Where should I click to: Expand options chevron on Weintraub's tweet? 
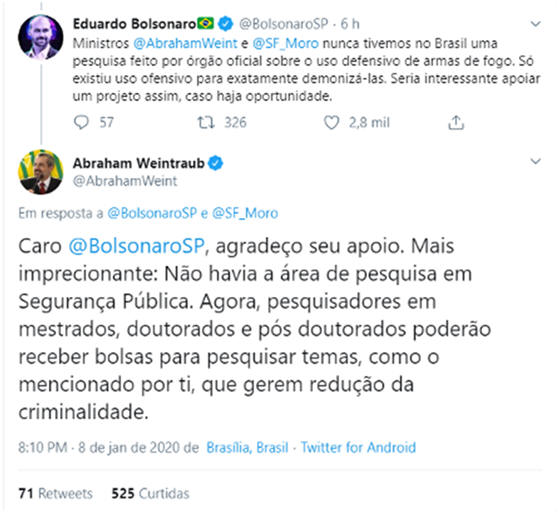(535, 161)
